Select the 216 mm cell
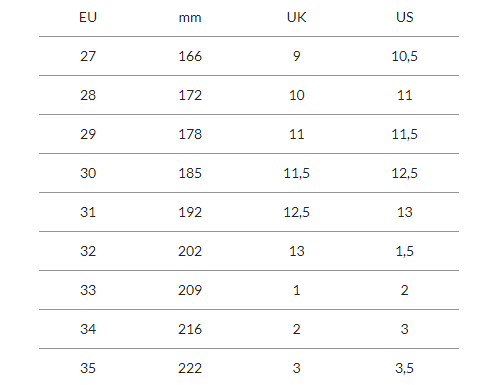 click(x=190, y=329)
